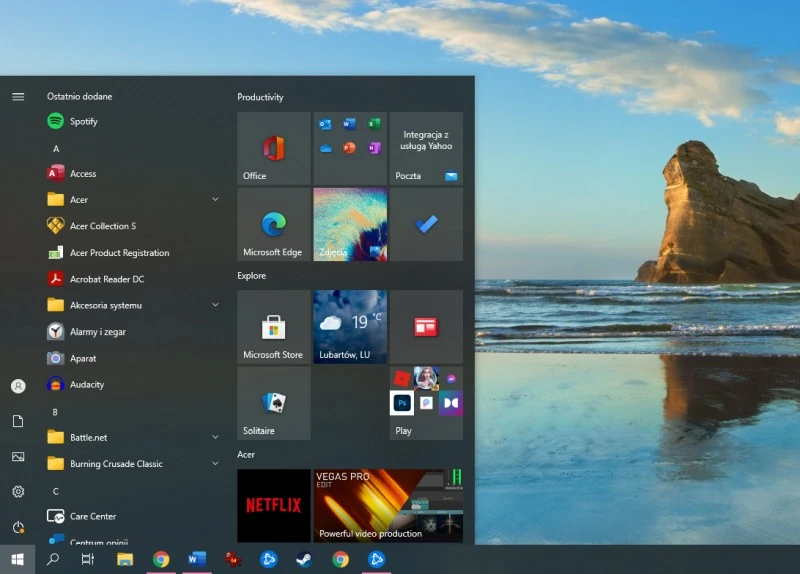800x574 pixels.
Task: Jump to letter B header
Action: pos(55,412)
